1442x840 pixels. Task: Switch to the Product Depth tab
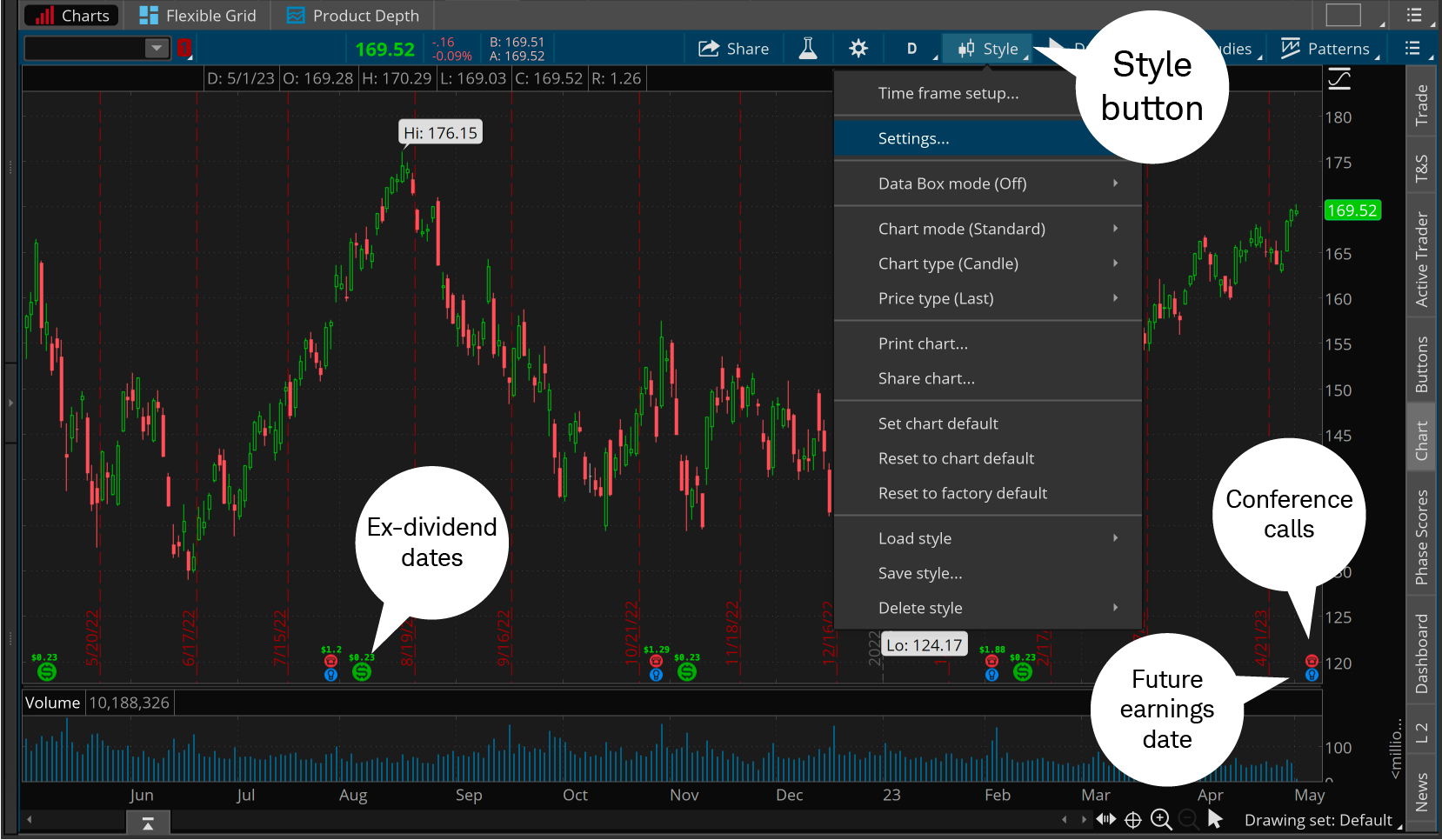(x=352, y=16)
